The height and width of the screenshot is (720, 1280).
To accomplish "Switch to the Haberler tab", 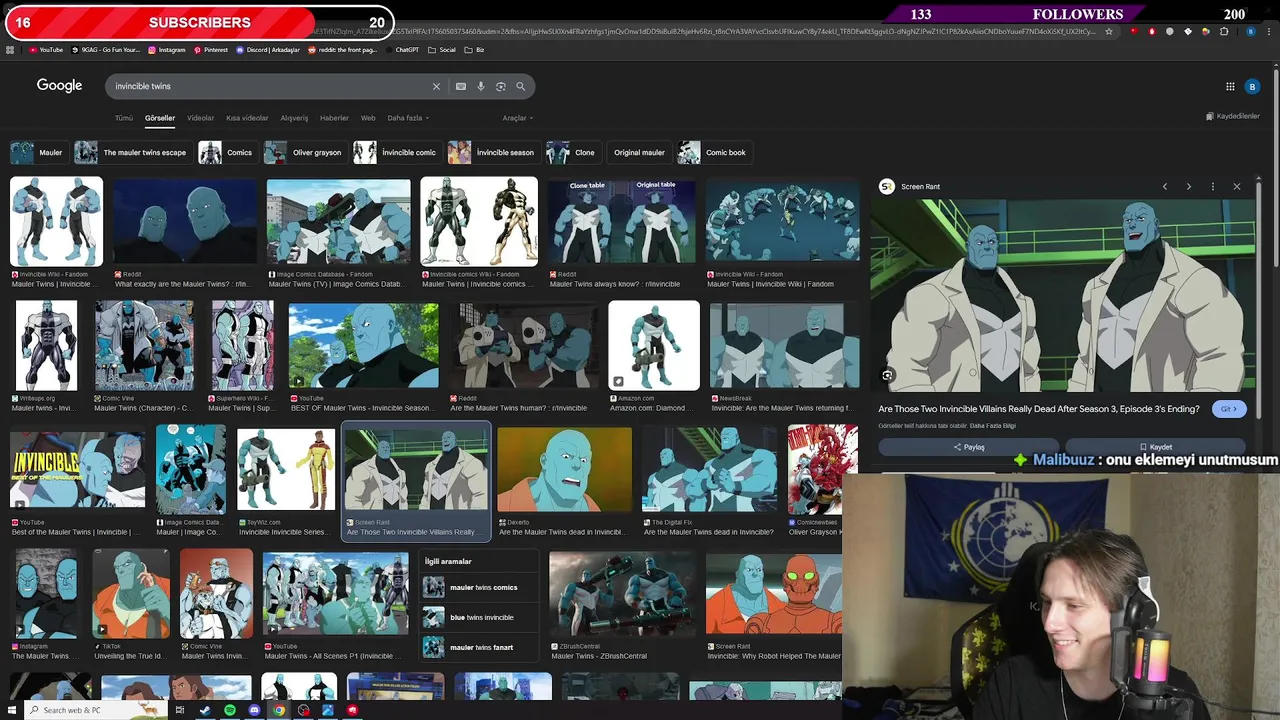I will [334, 118].
